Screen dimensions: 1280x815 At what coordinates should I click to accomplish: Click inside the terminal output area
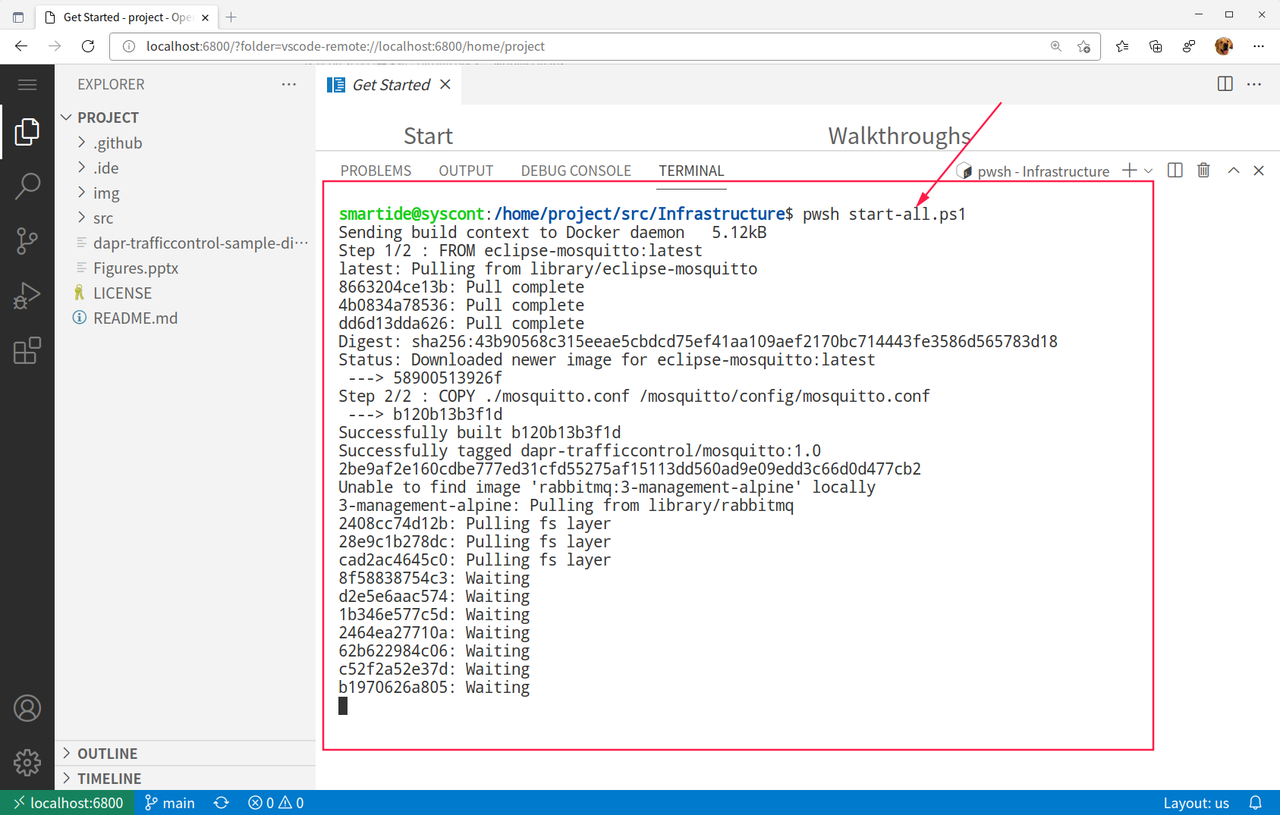click(x=738, y=465)
